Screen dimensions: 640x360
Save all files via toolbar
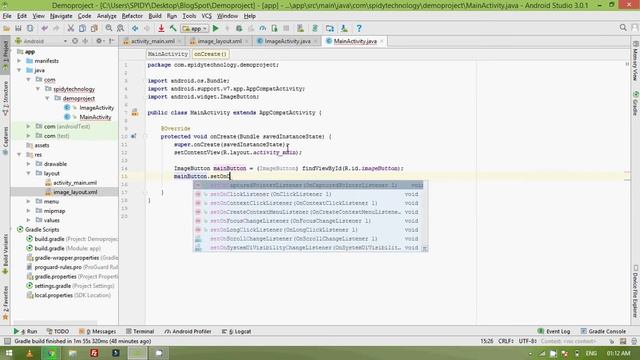tap(18, 29)
